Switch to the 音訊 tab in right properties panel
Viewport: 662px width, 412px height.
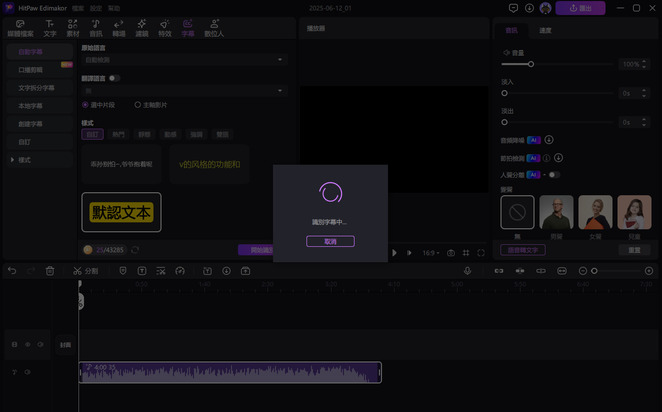pyautogui.click(x=511, y=30)
